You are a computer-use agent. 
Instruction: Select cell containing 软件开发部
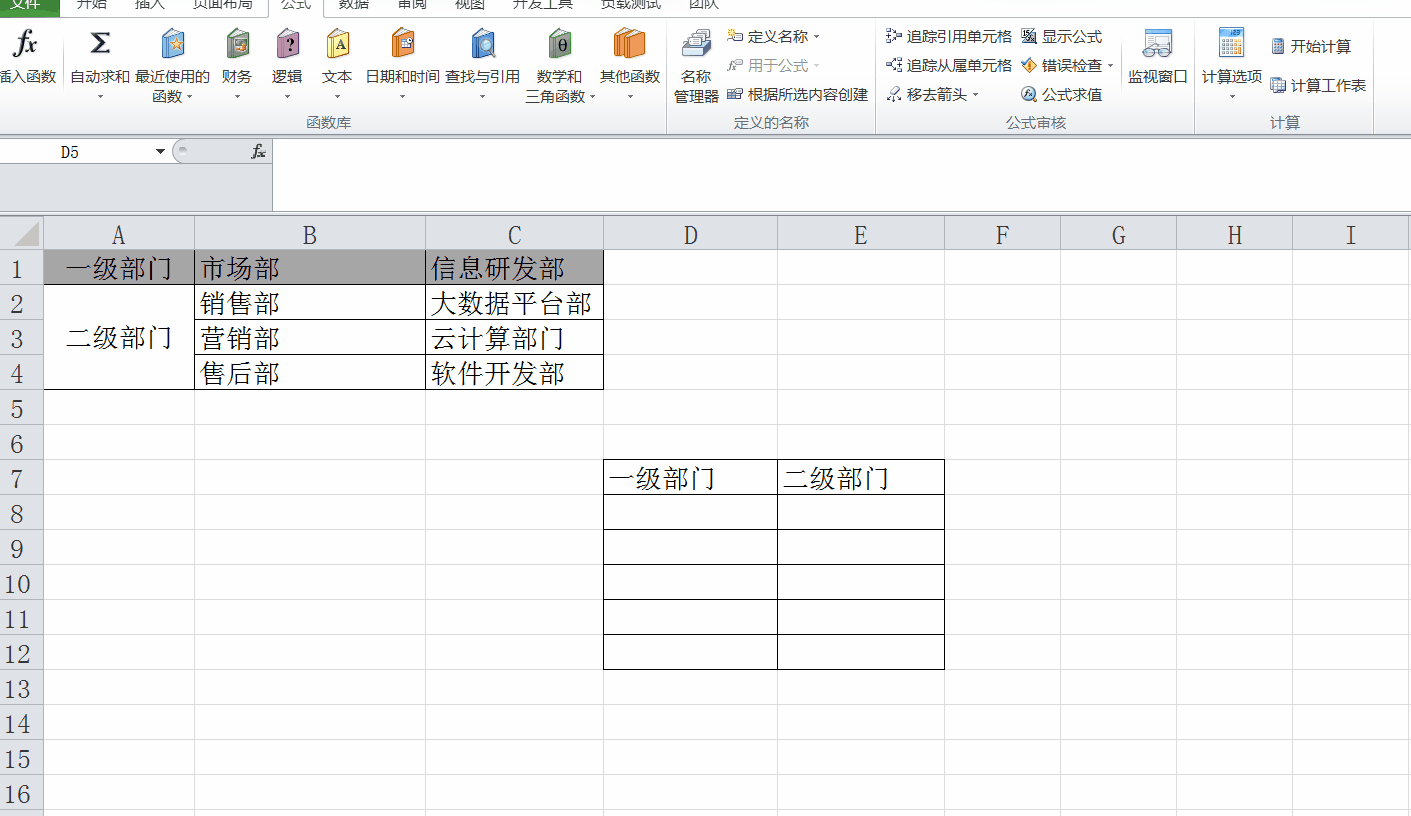coord(515,373)
